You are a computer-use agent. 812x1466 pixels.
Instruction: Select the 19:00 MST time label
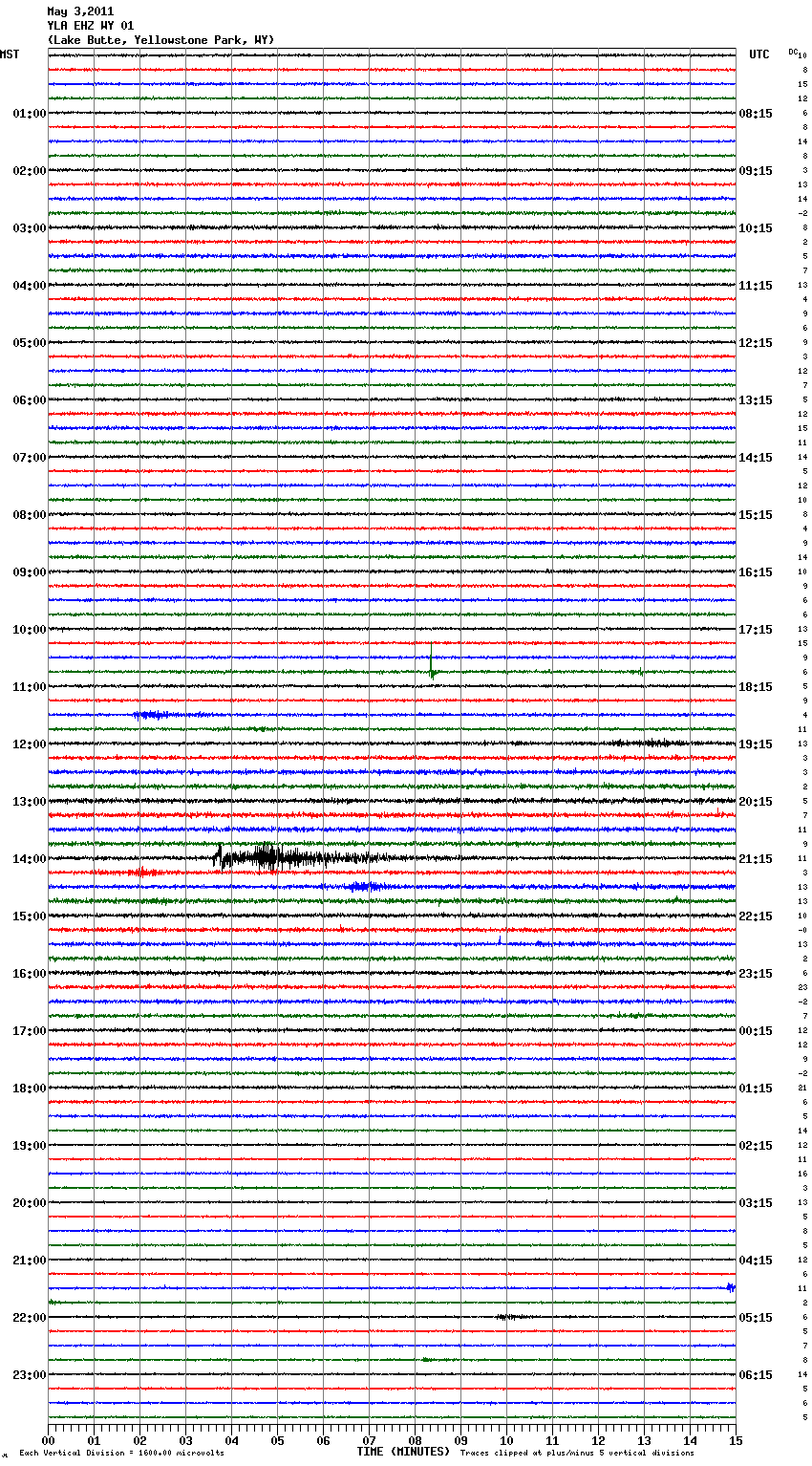(30, 1146)
